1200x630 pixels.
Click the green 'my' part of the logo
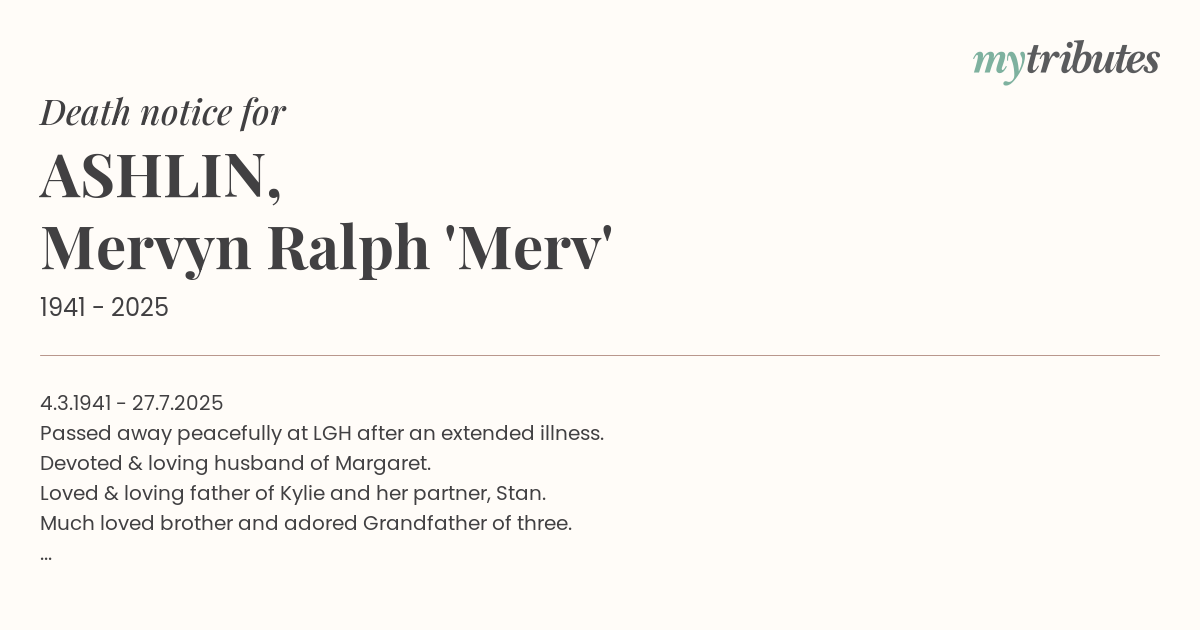point(998,62)
